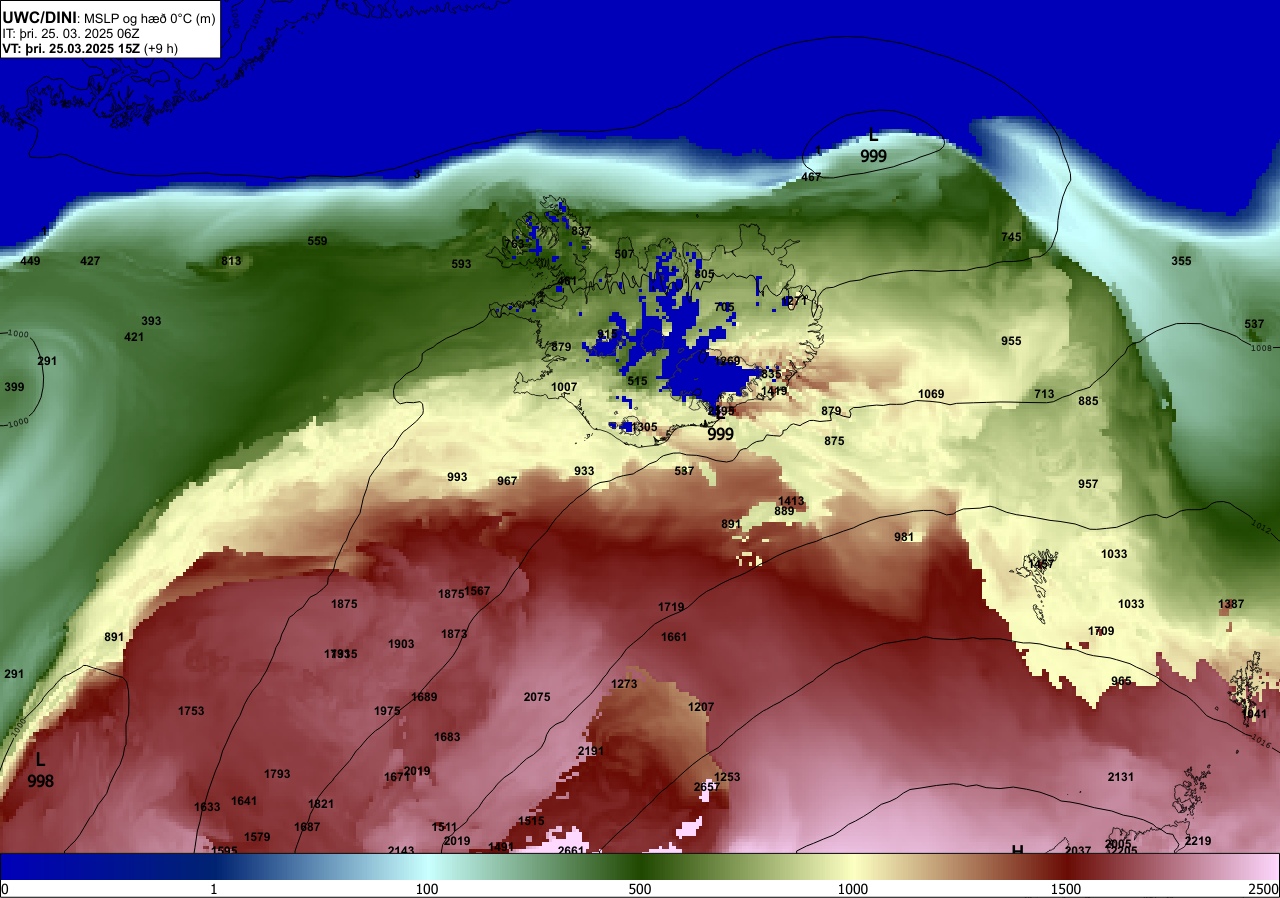Image resolution: width=1280 pixels, height=898 pixels.
Task: Click the height value 1821
Action: click(x=321, y=804)
